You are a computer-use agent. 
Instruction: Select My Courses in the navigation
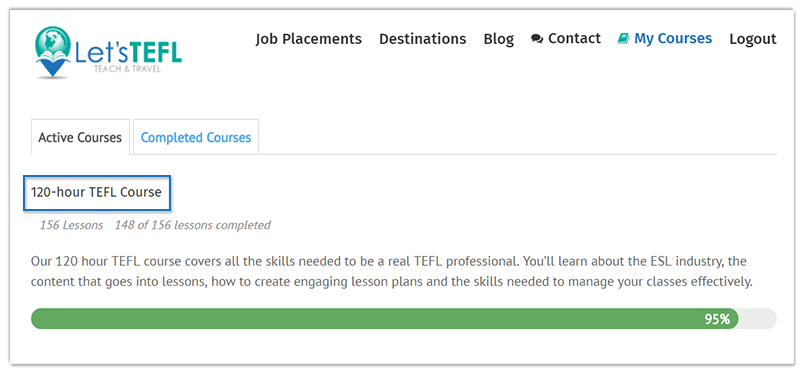click(673, 39)
